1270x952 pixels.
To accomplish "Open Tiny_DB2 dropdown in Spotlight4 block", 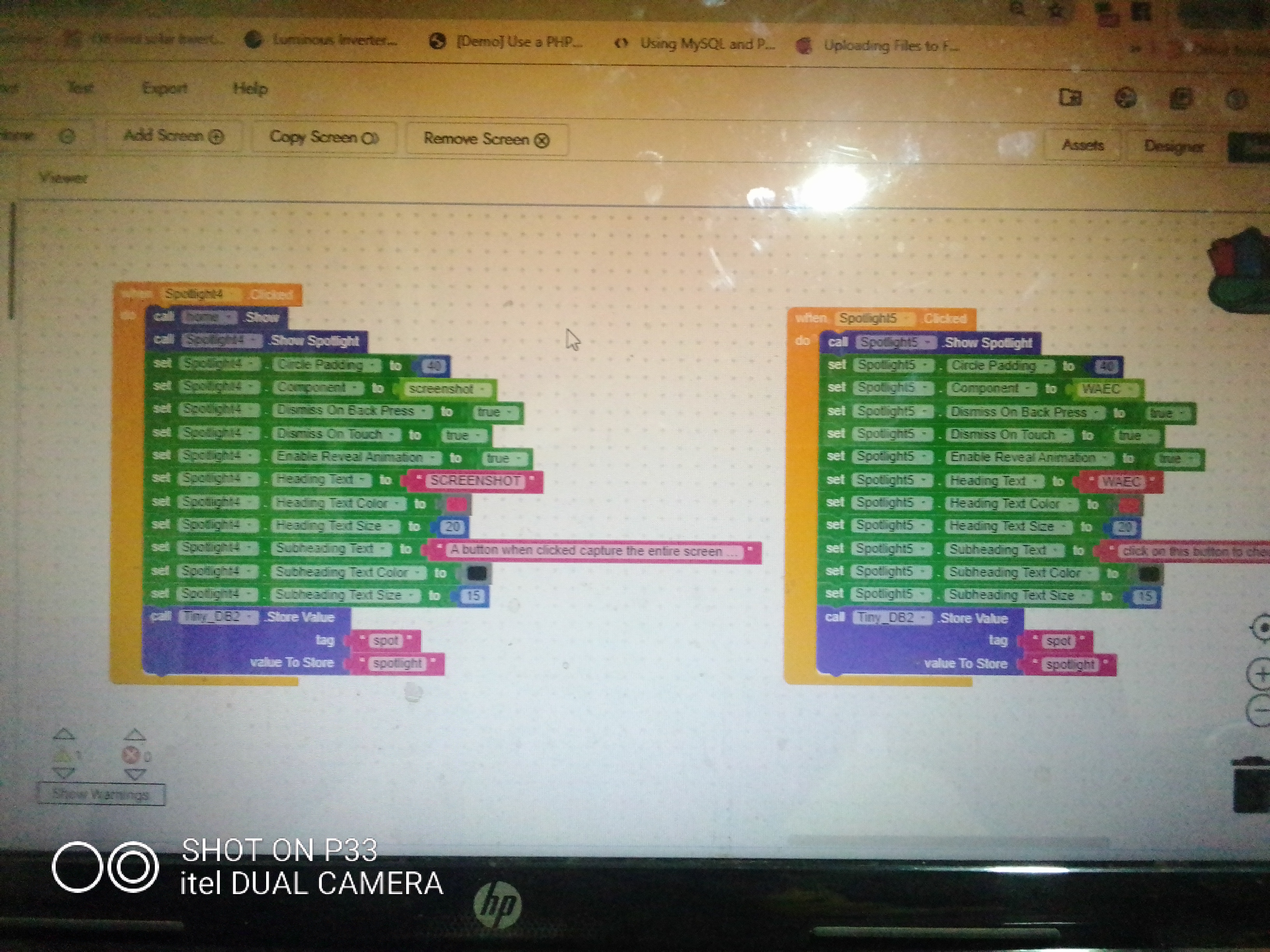I will click(x=218, y=616).
